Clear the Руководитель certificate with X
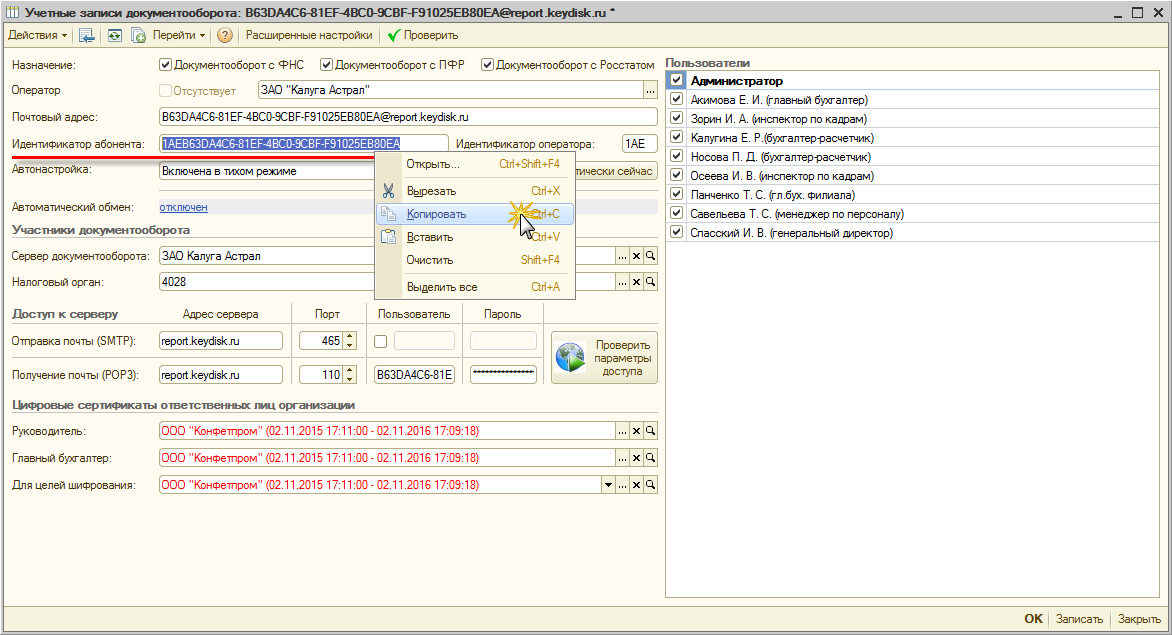This screenshot has width=1172, height=635. 636,431
